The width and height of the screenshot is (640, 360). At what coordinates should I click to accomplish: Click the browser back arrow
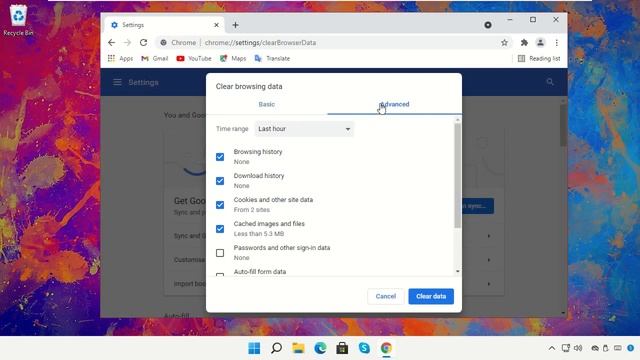[111, 42]
